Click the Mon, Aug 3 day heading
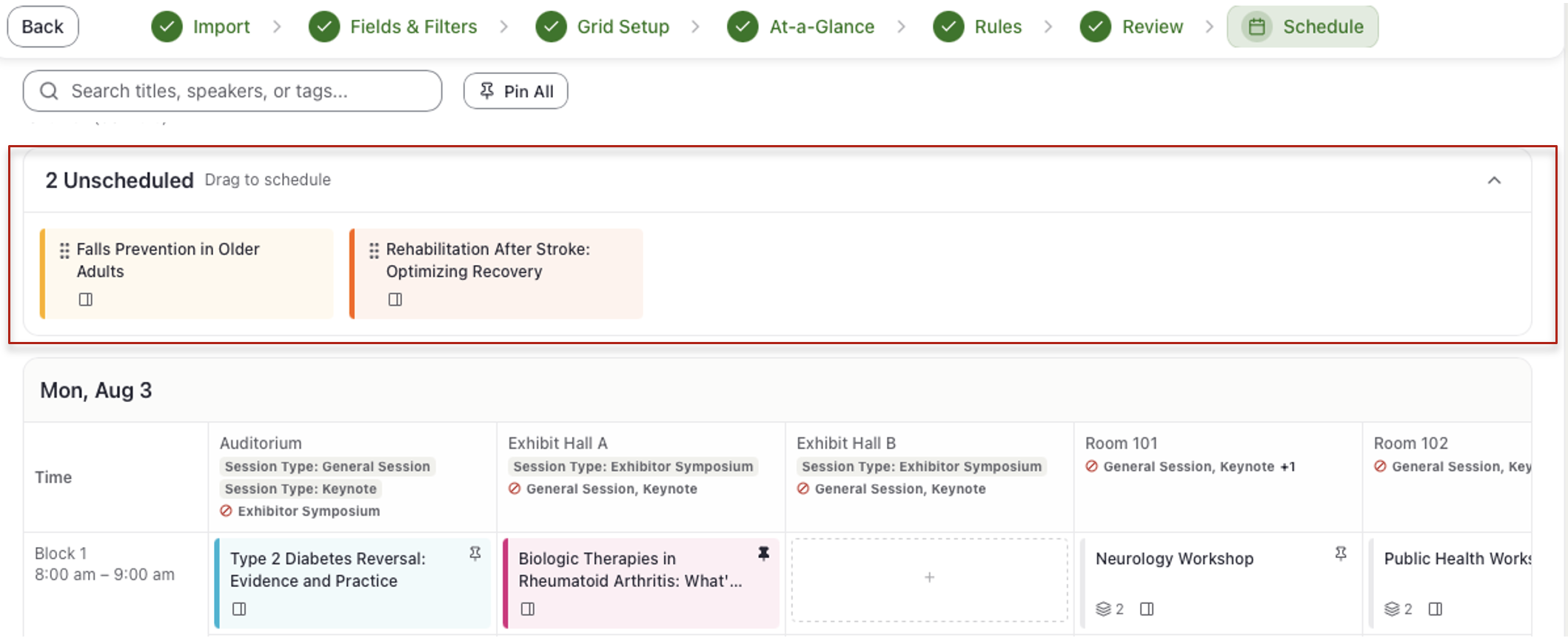Image resolution: width=1568 pixels, height=638 pixels. click(x=96, y=390)
